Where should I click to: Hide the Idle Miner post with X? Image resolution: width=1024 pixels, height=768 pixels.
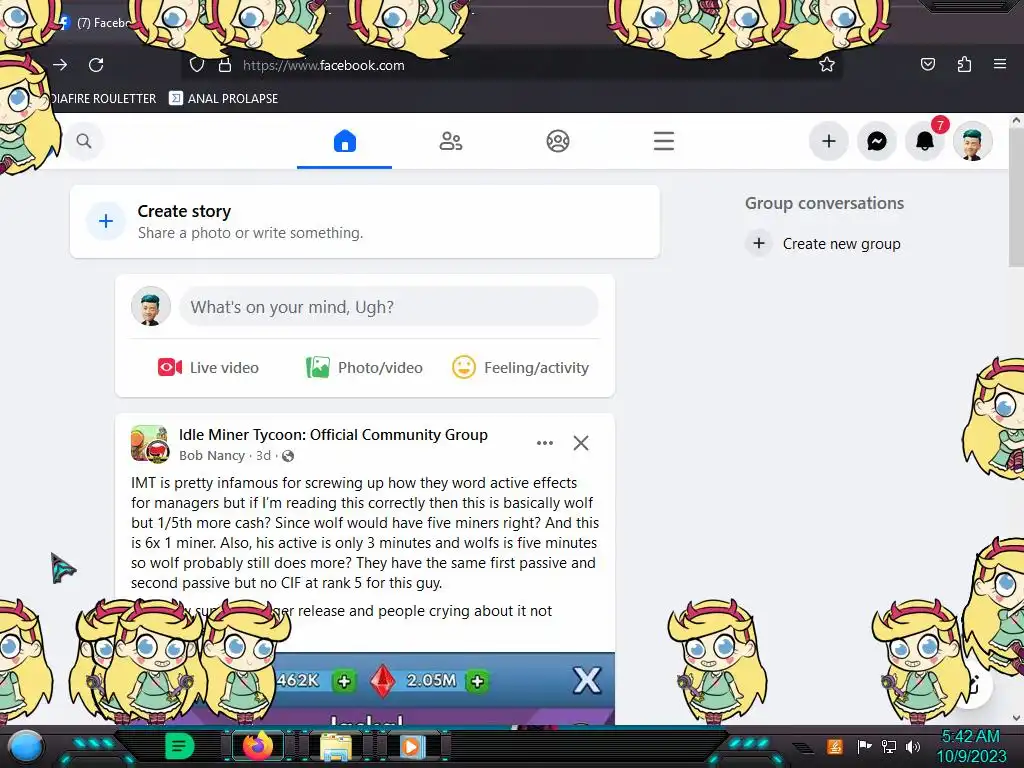coord(581,443)
